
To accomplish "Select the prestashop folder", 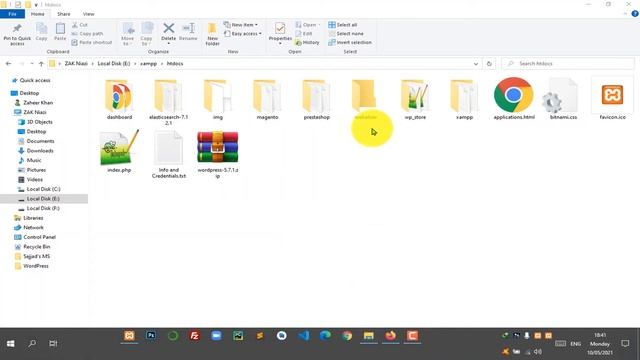I will [x=317, y=100].
